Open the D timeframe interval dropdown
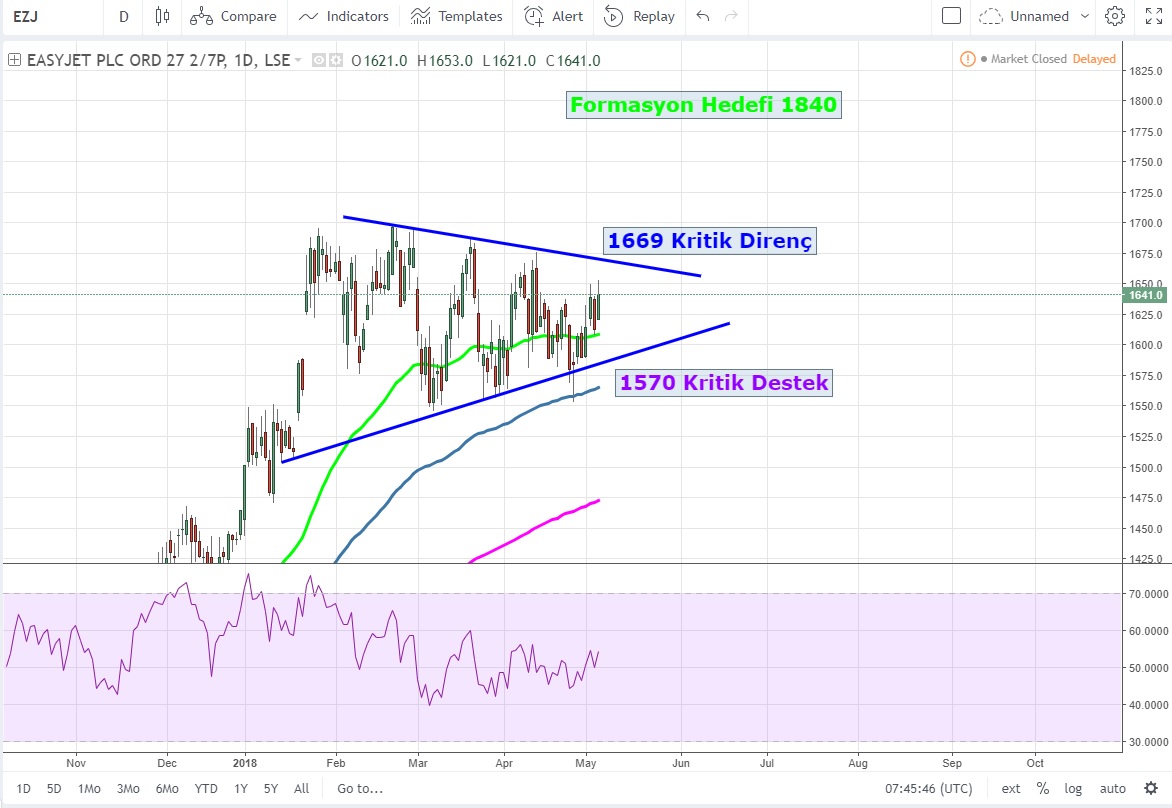Viewport: 1172px width, 808px height. (123, 16)
